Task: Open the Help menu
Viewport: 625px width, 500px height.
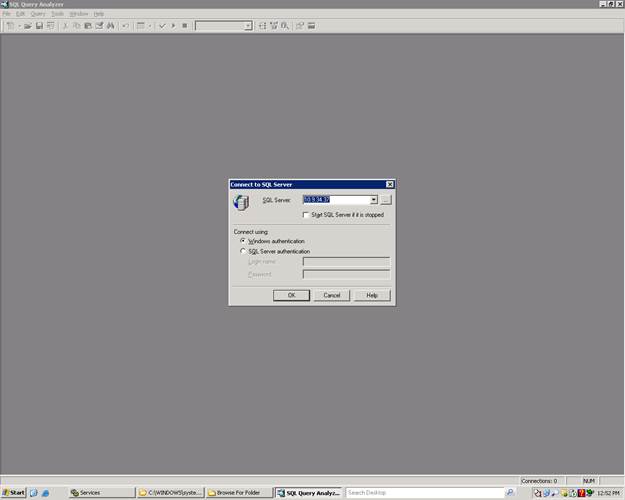Action: tap(98, 14)
